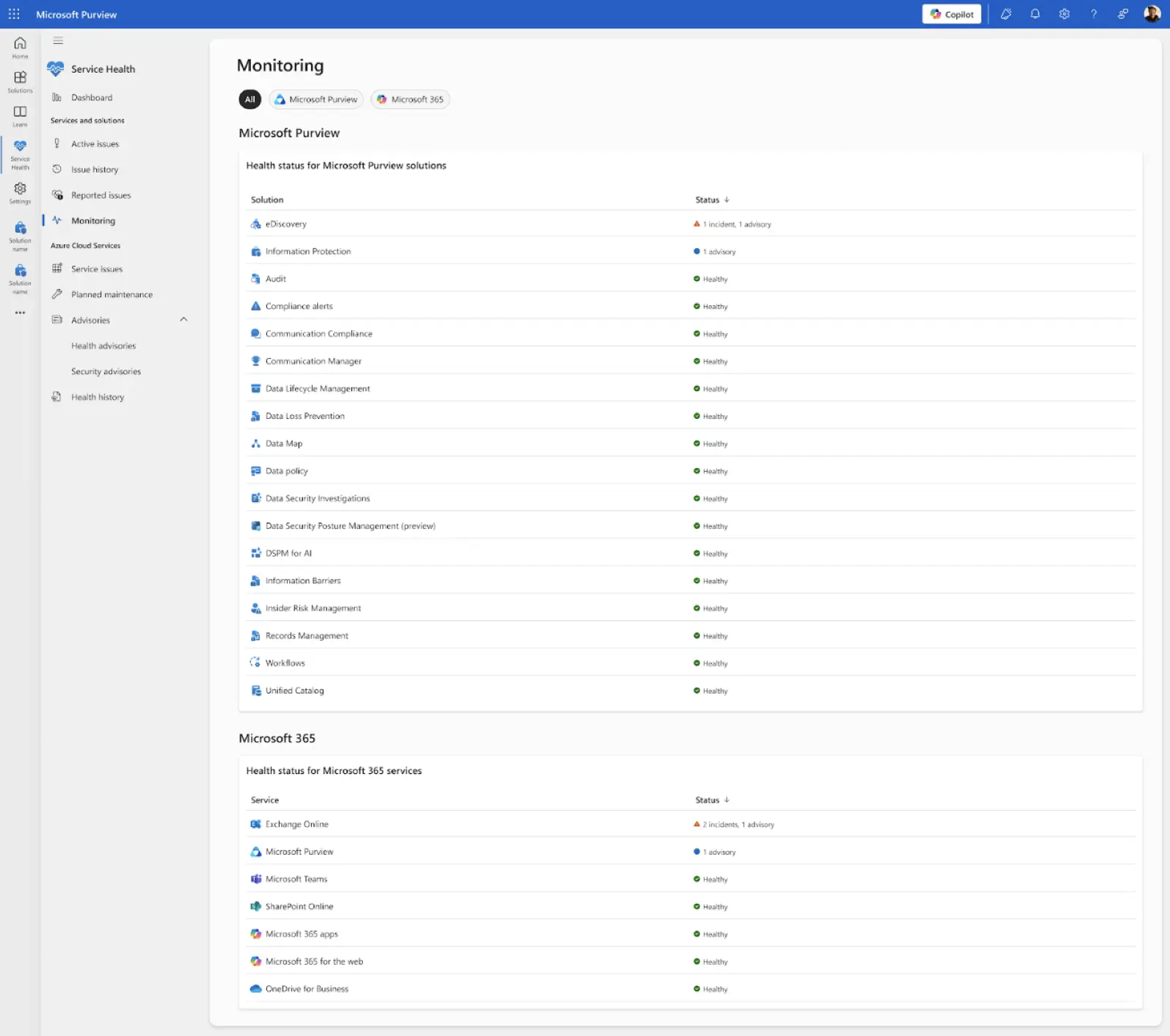Open Microsoft 365 for the web row
The height and width of the screenshot is (1036, 1170).
tap(691, 961)
